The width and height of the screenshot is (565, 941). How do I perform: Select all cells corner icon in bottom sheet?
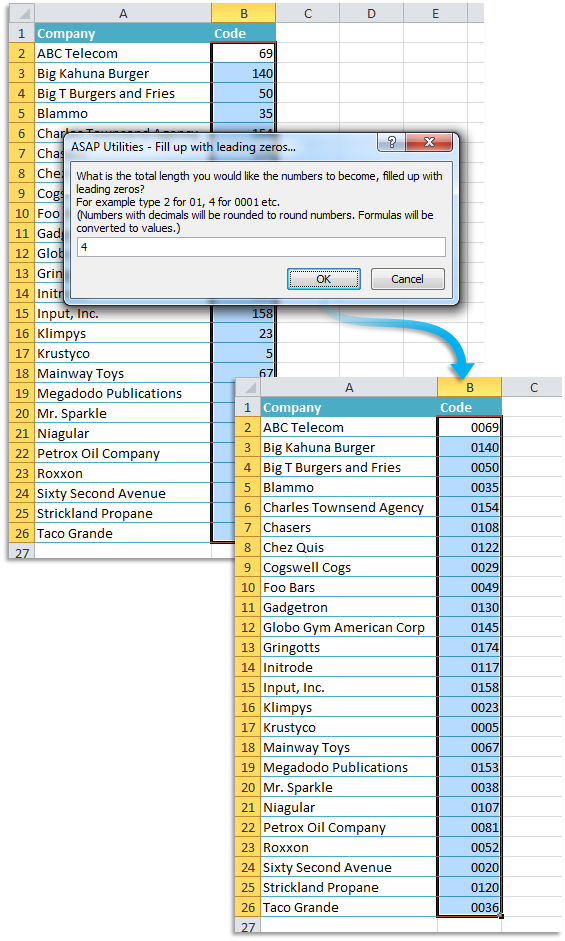click(x=247, y=388)
